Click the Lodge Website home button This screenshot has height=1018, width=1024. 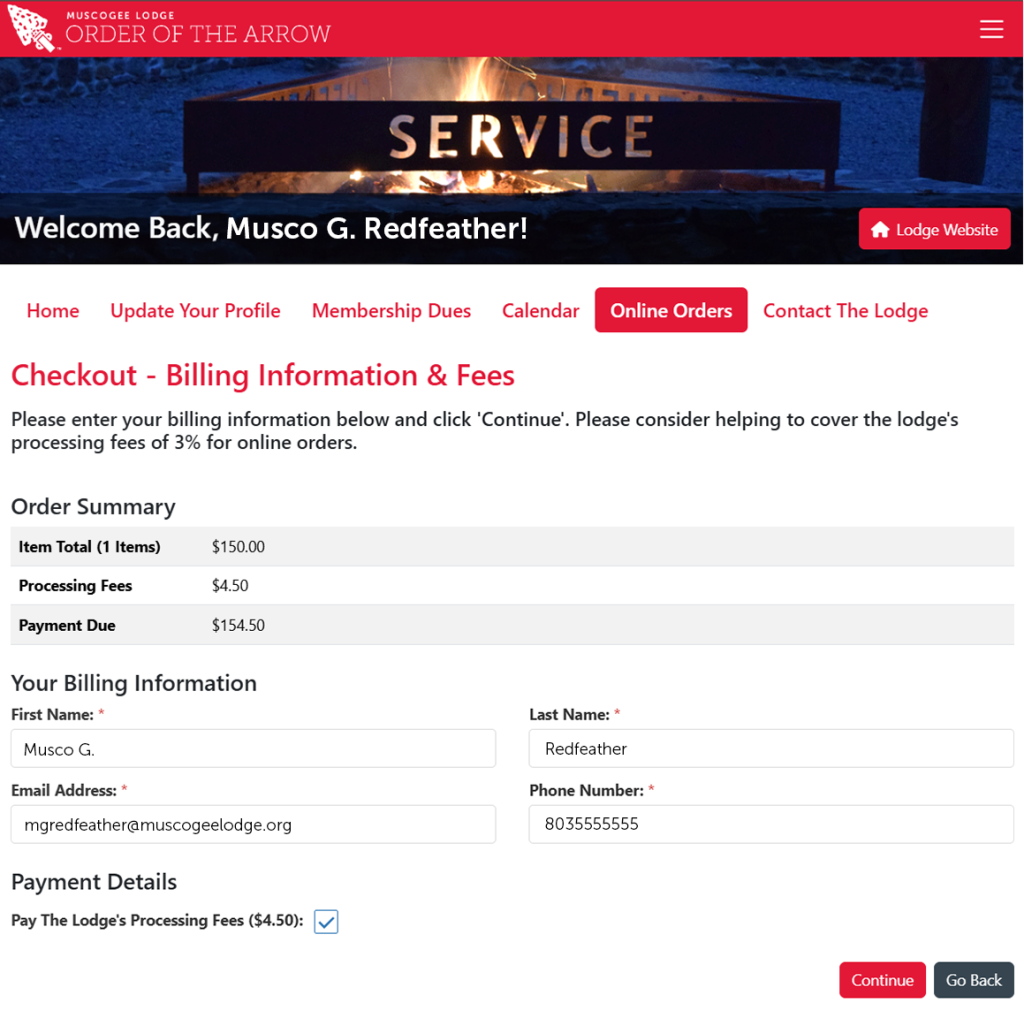(934, 229)
